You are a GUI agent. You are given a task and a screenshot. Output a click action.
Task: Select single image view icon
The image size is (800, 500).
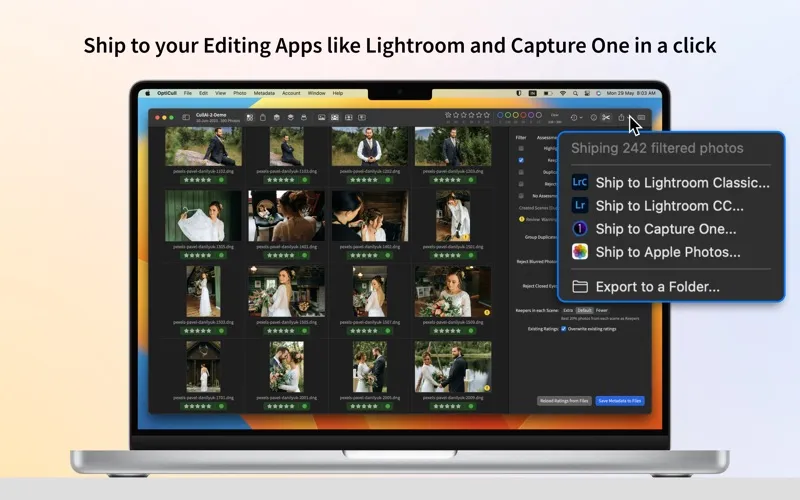tap(321, 117)
